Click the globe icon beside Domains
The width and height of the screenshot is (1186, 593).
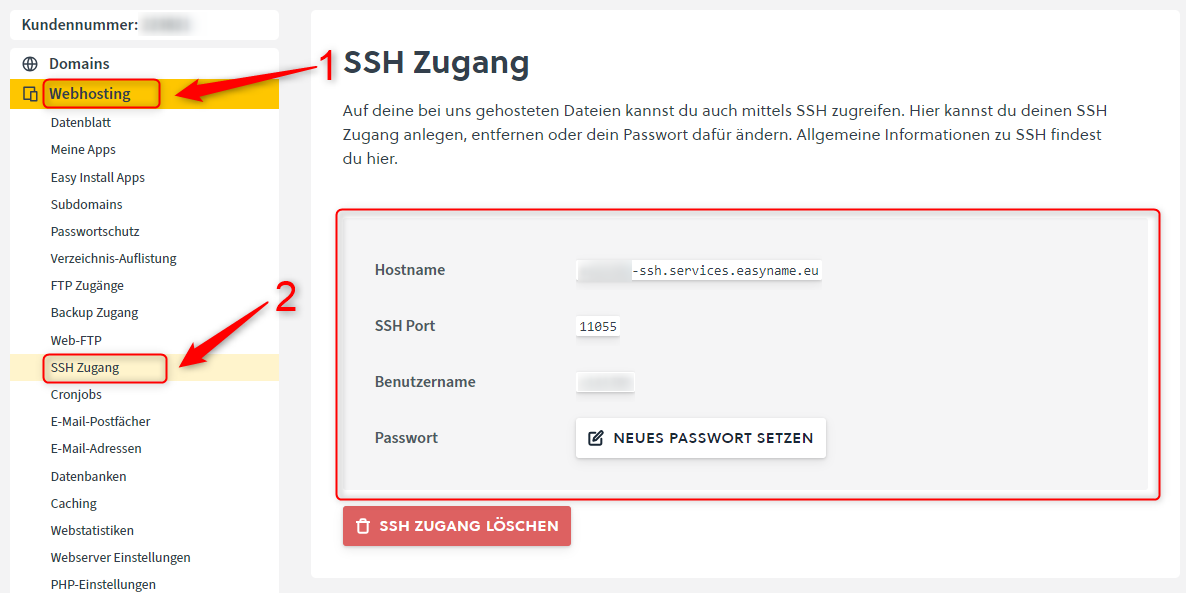(30, 64)
